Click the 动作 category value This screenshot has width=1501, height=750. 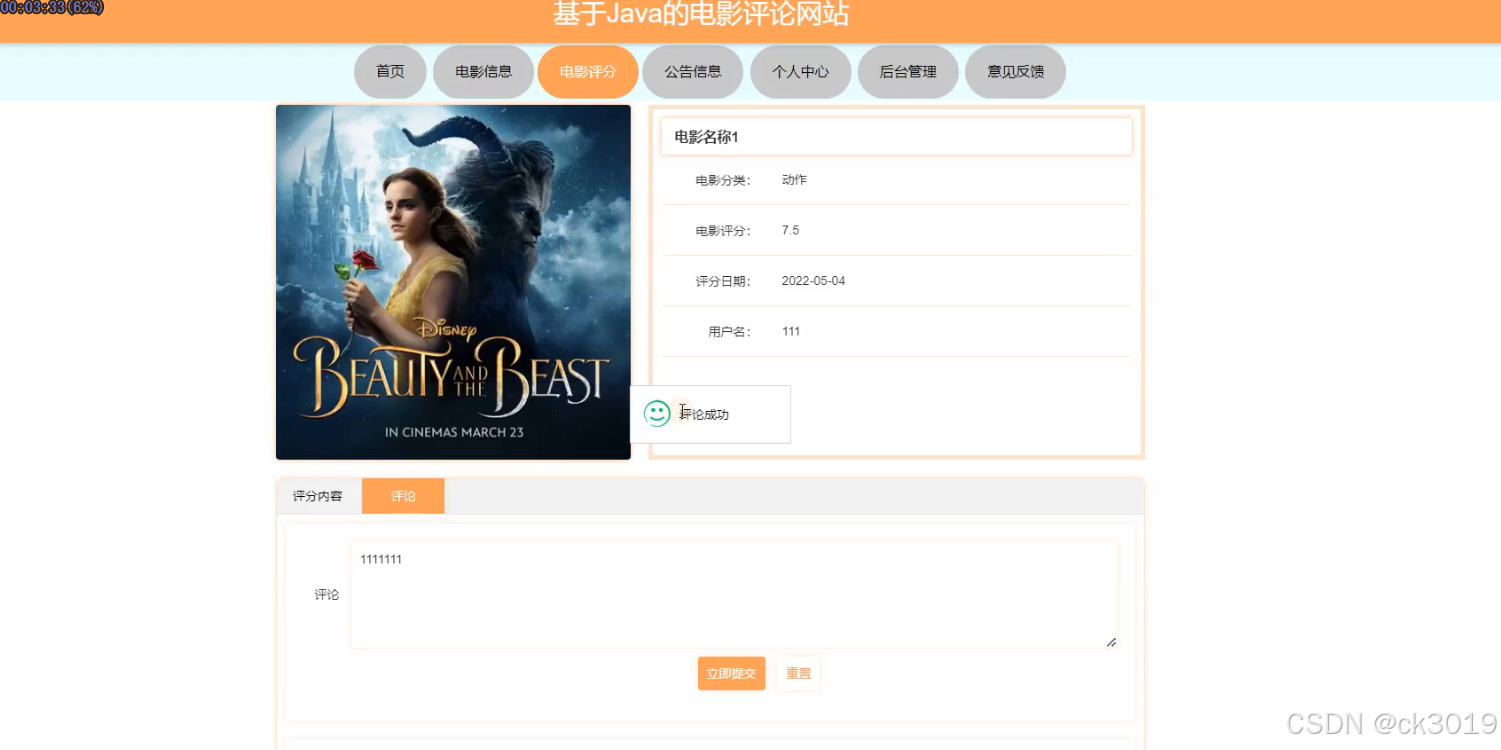point(794,180)
